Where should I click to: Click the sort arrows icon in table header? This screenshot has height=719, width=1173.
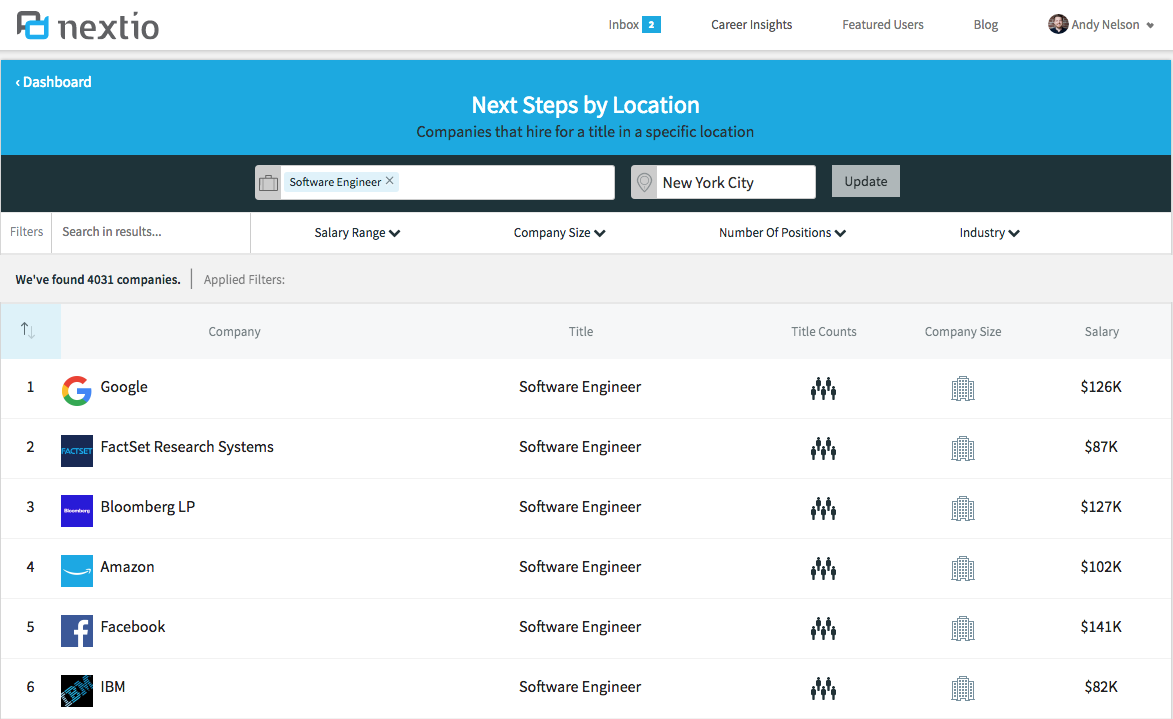tap(29, 331)
